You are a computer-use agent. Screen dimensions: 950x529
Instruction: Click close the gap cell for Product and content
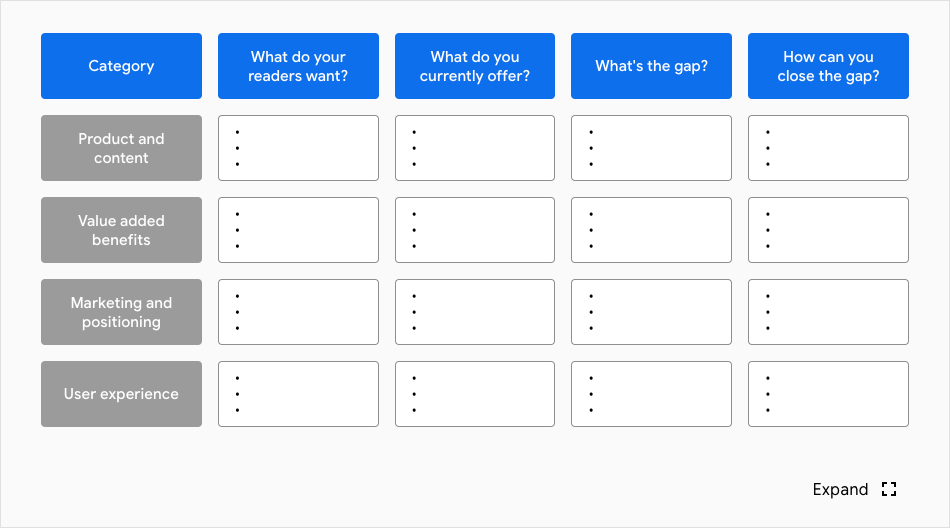[x=828, y=148]
